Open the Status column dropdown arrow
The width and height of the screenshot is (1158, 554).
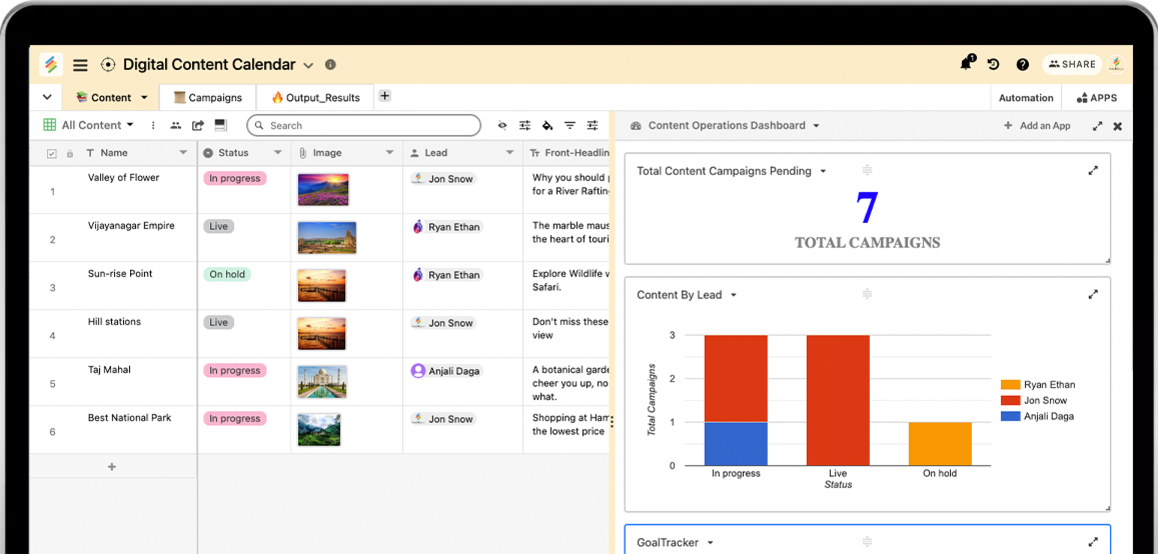(277, 153)
